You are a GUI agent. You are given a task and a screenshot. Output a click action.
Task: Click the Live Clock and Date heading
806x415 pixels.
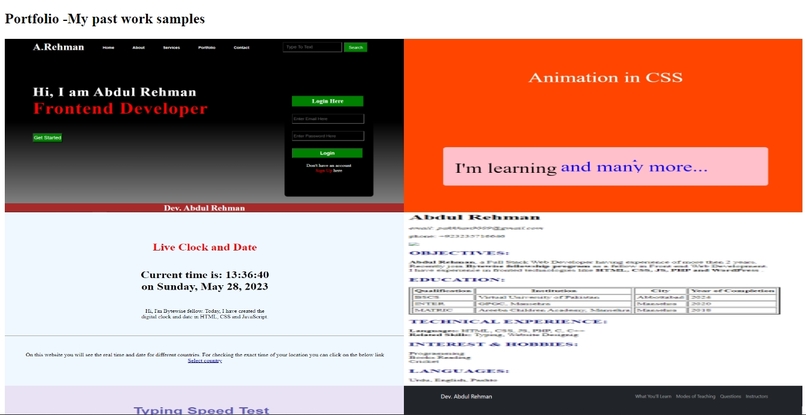pos(205,247)
